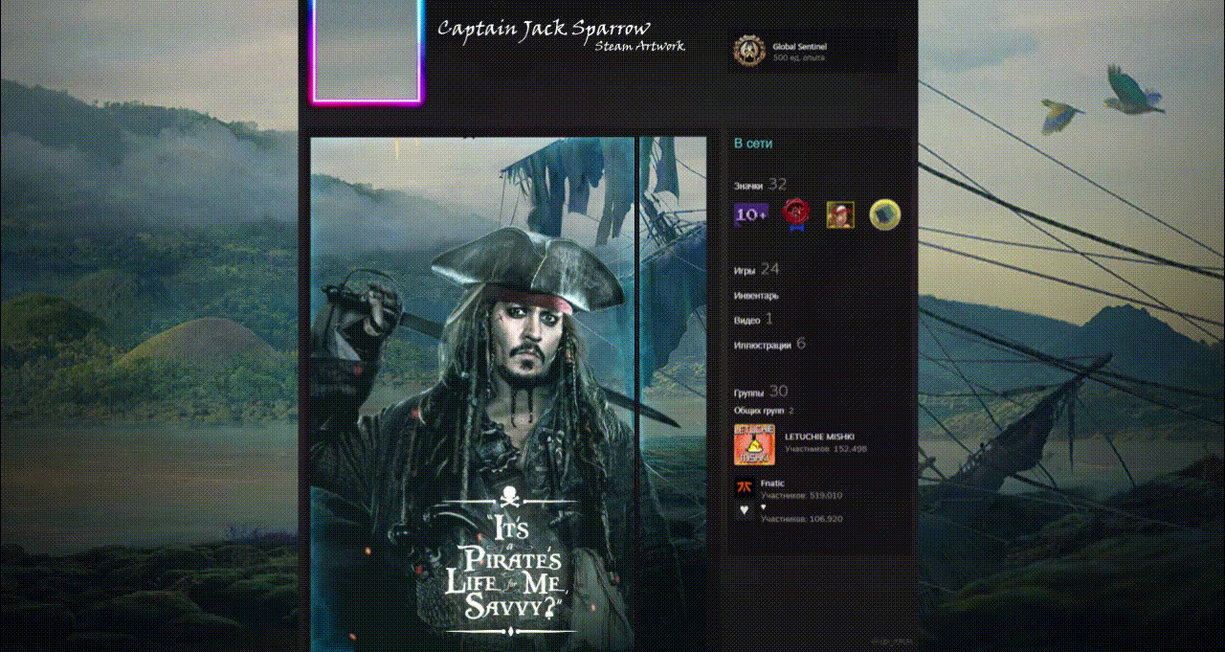Viewport: 1225px width, 652px height.
Task: Click the round gold coin badge
Action: pyautogui.click(x=885, y=214)
